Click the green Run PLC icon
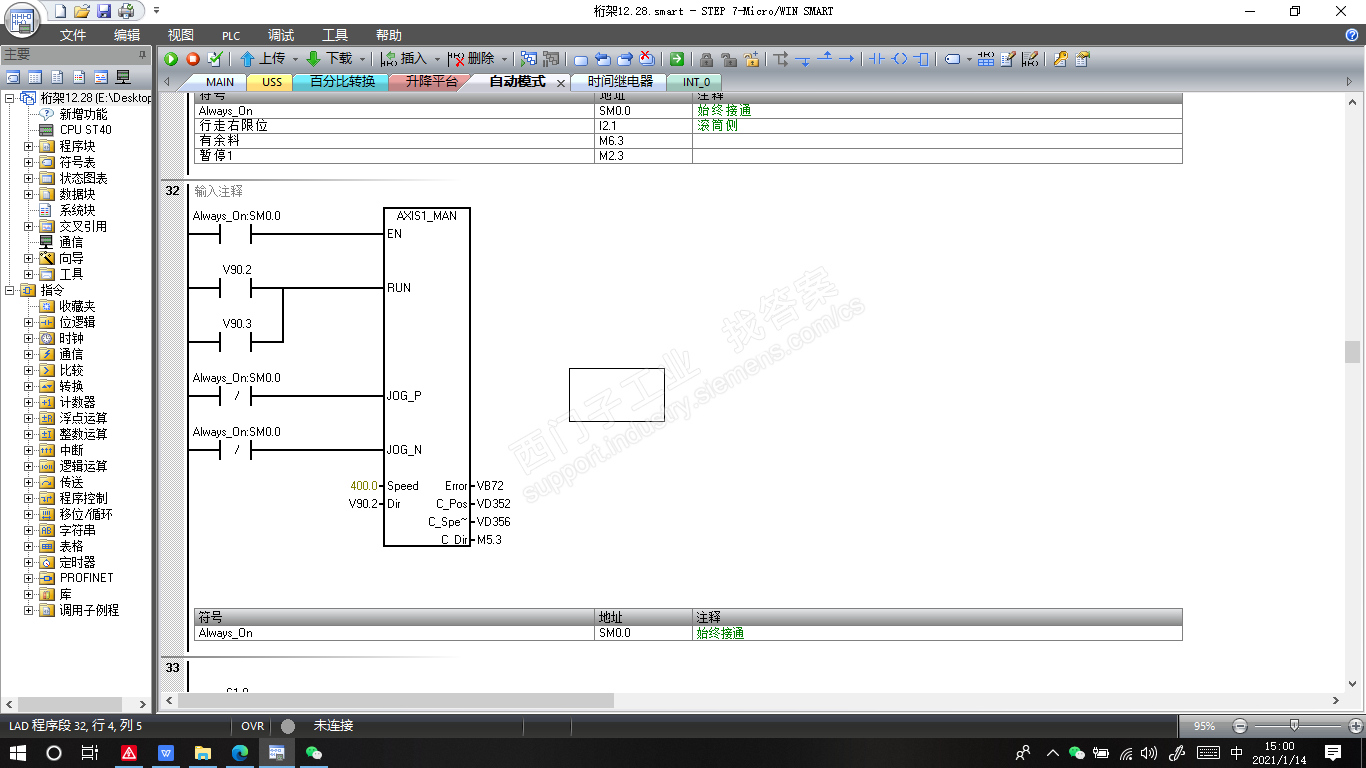This screenshot has height=768, width=1366. click(172, 59)
